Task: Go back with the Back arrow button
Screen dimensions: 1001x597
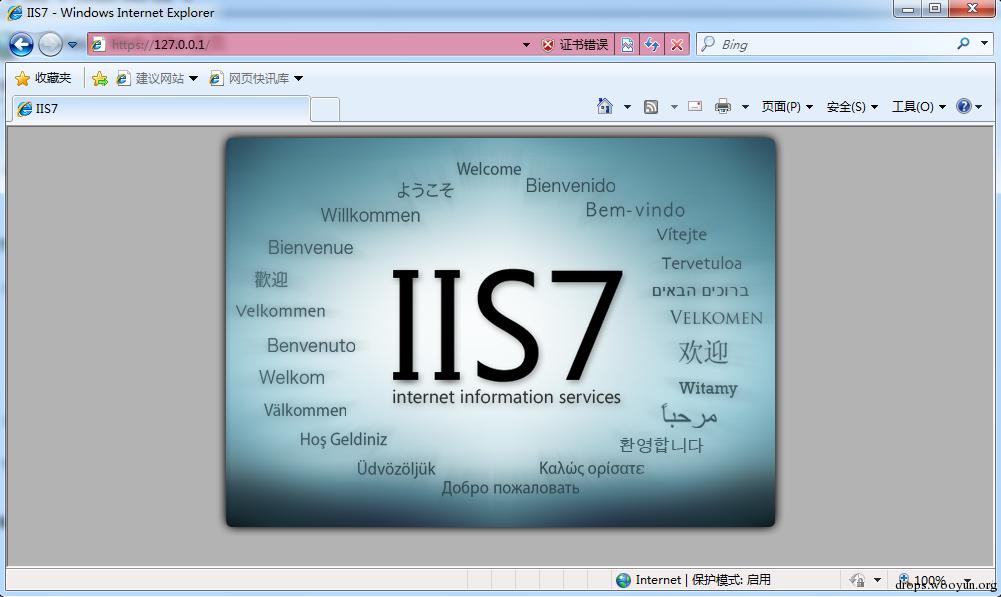Action: pos(20,45)
